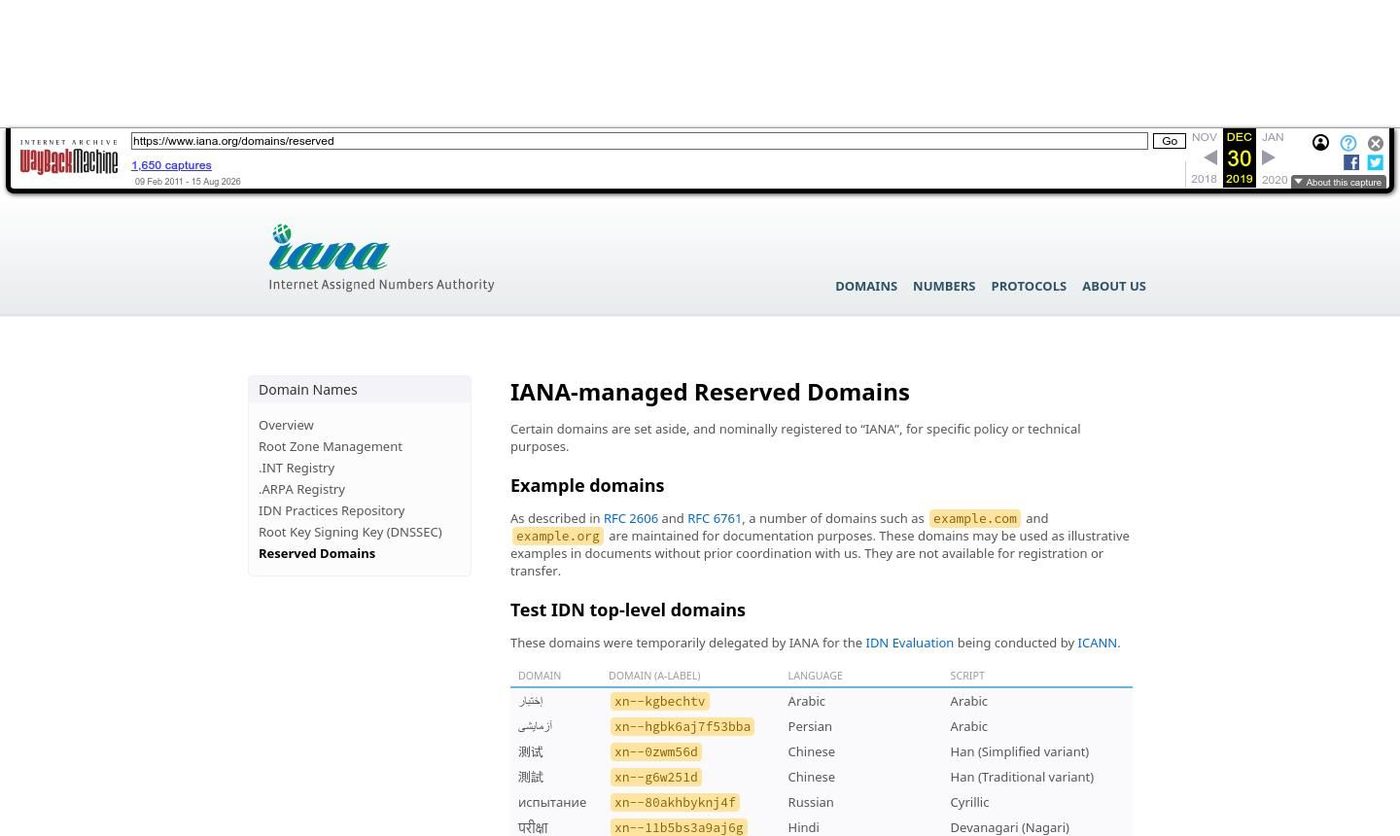The width and height of the screenshot is (1400, 836).
Task: Click the LANGUAGE column header
Action: coord(814,676)
